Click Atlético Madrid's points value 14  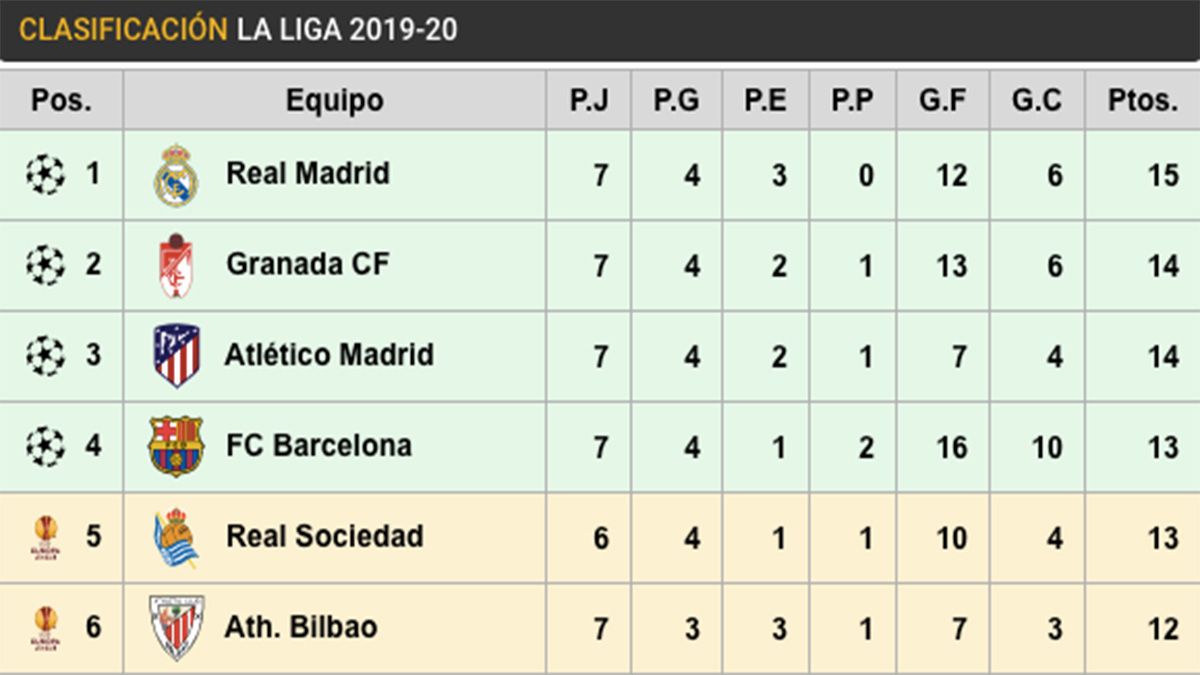click(1163, 356)
